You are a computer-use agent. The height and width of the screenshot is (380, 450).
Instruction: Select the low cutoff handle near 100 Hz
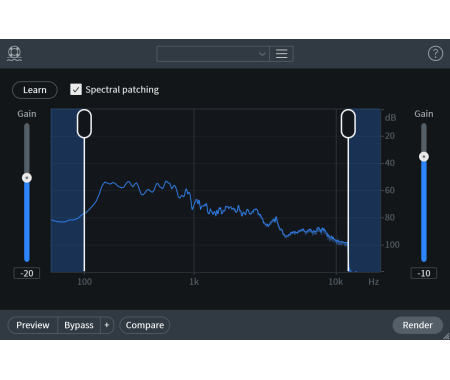tap(84, 124)
